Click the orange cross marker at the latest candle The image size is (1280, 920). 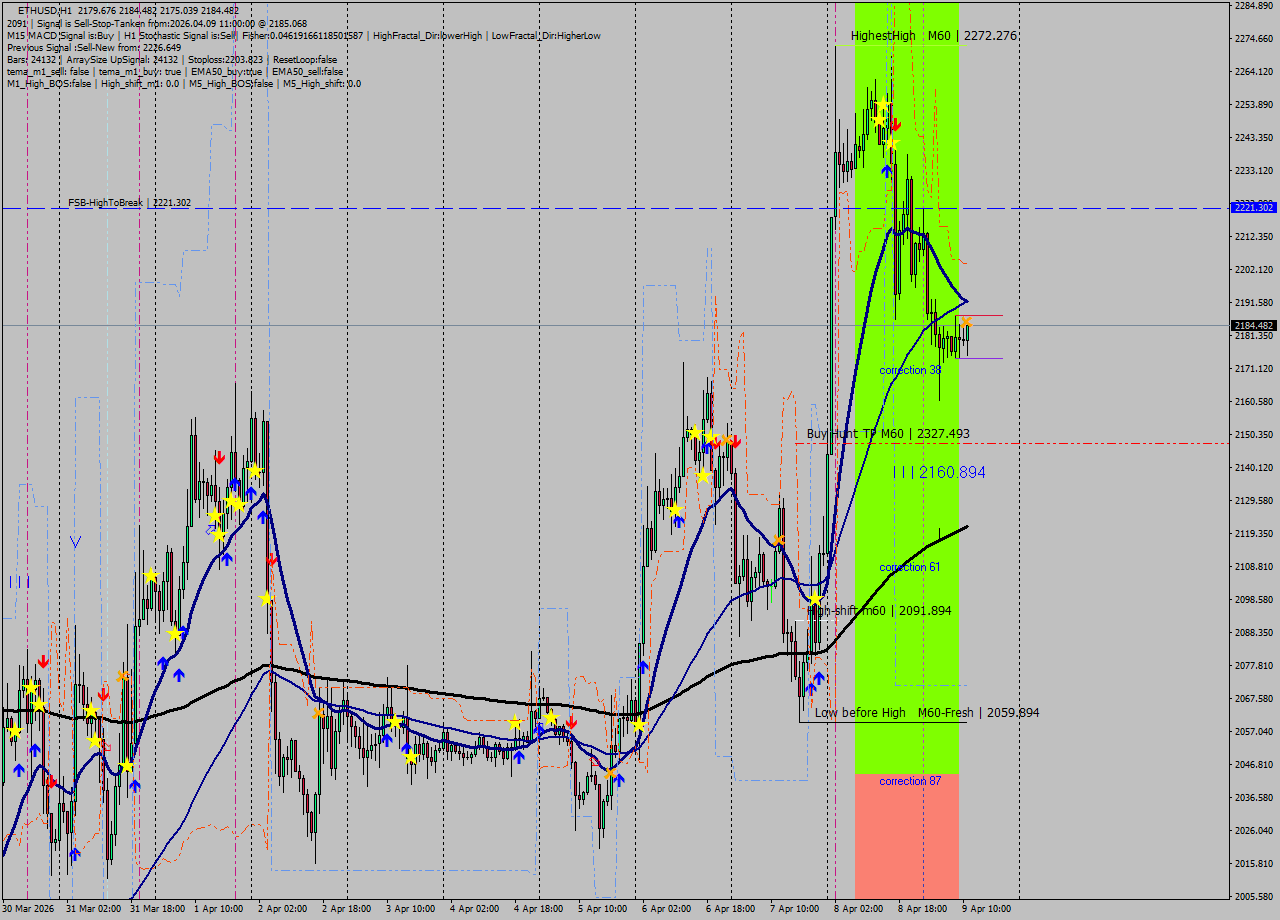(x=967, y=322)
